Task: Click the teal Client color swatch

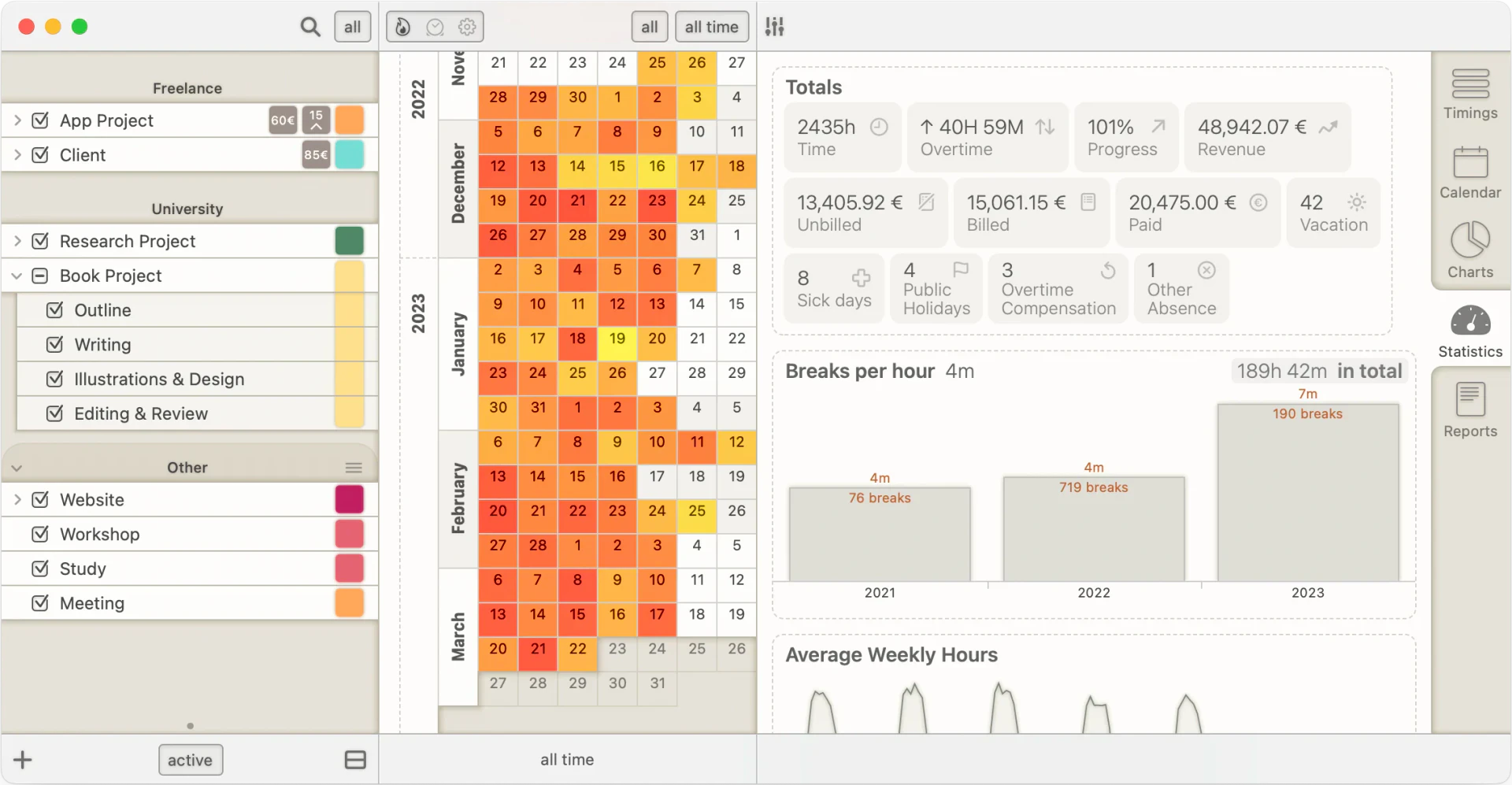Action: pyautogui.click(x=350, y=154)
